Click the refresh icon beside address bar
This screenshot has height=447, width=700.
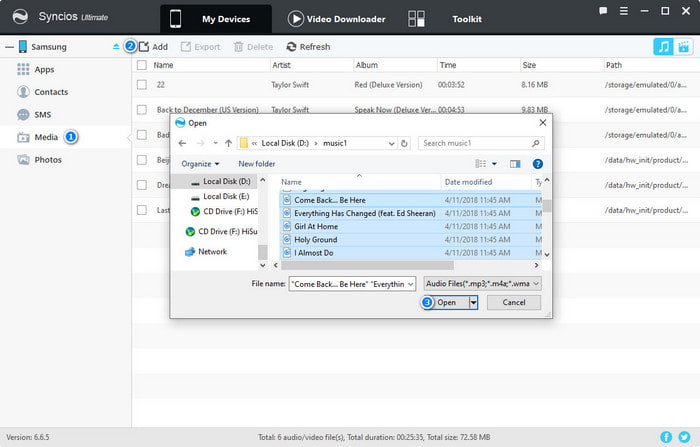pos(404,143)
